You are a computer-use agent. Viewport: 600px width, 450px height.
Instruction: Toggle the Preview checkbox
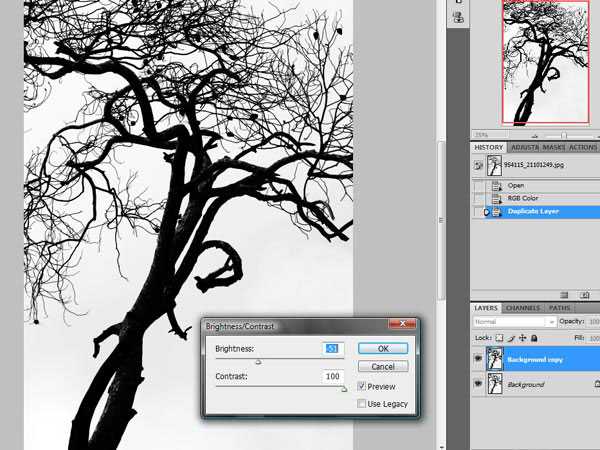coord(362,386)
